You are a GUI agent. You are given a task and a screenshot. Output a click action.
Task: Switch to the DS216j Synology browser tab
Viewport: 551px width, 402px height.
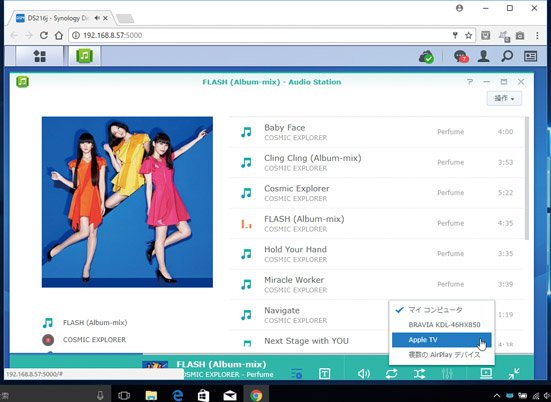(61, 18)
